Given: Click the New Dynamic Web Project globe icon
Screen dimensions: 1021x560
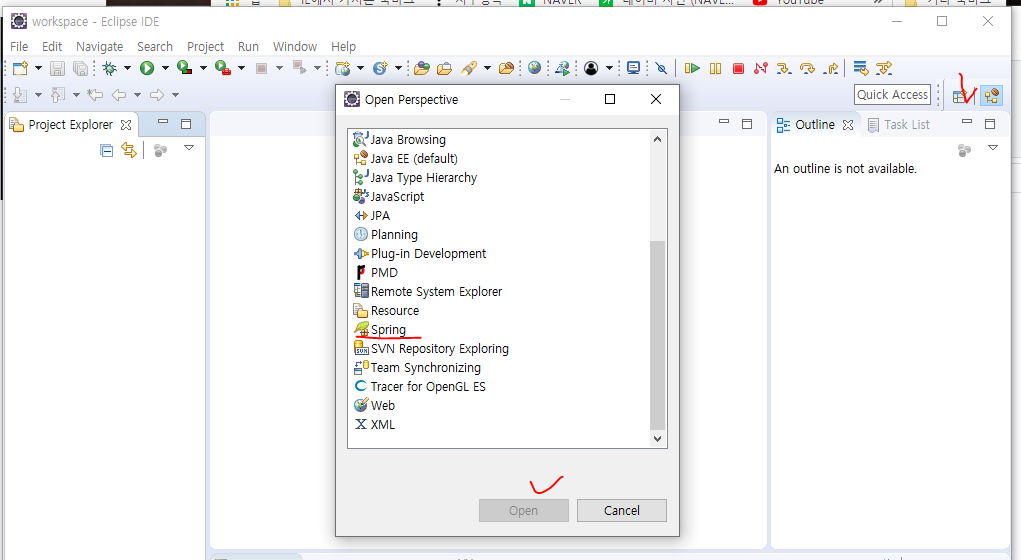Looking at the screenshot, I should click(x=343, y=68).
